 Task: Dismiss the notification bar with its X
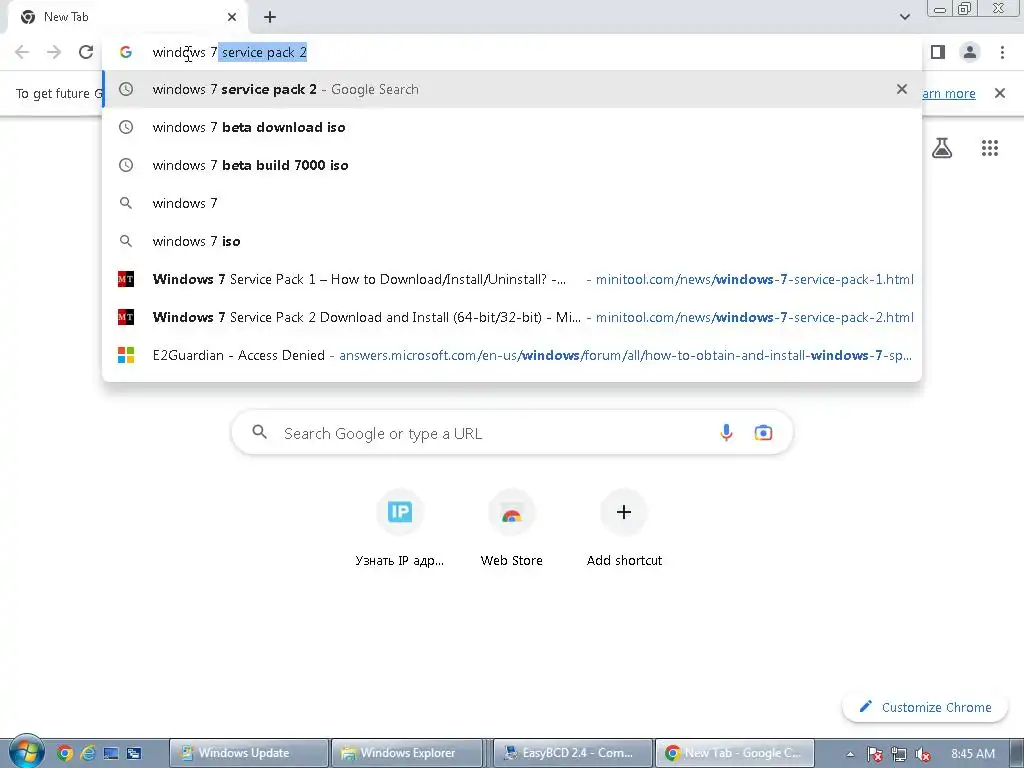coord(1000,93)
